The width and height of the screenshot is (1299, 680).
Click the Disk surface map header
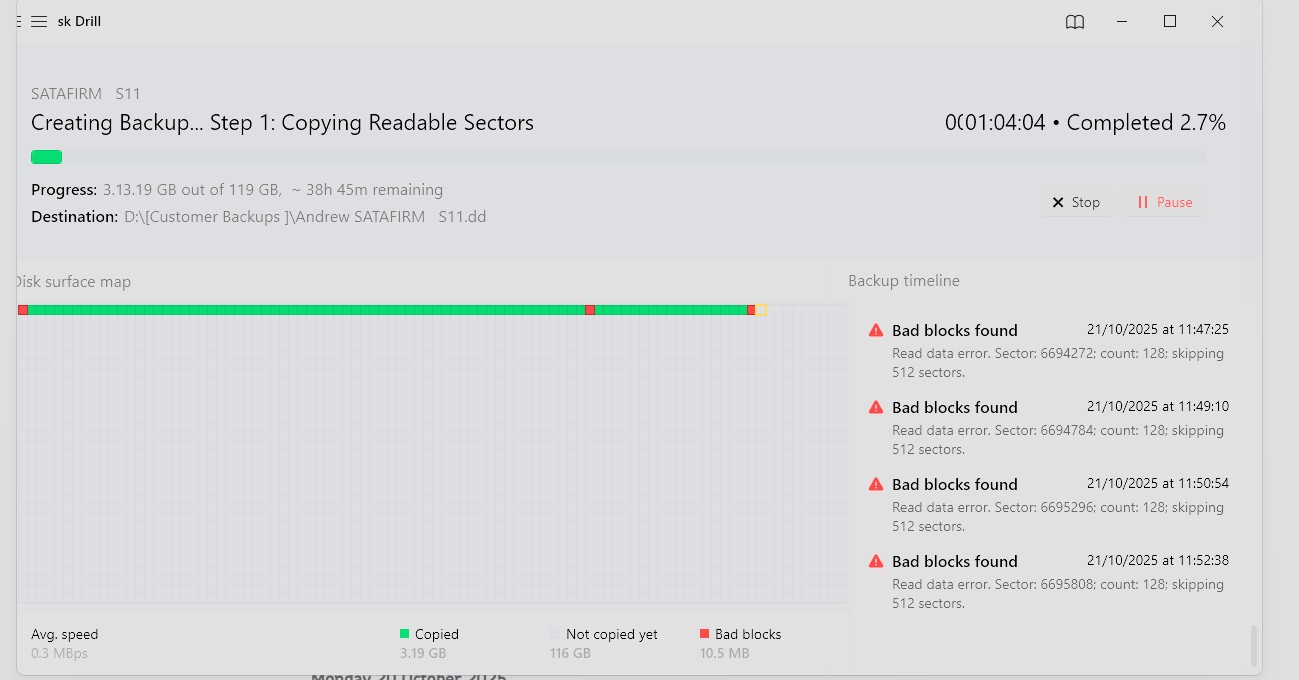pos(74,282)
